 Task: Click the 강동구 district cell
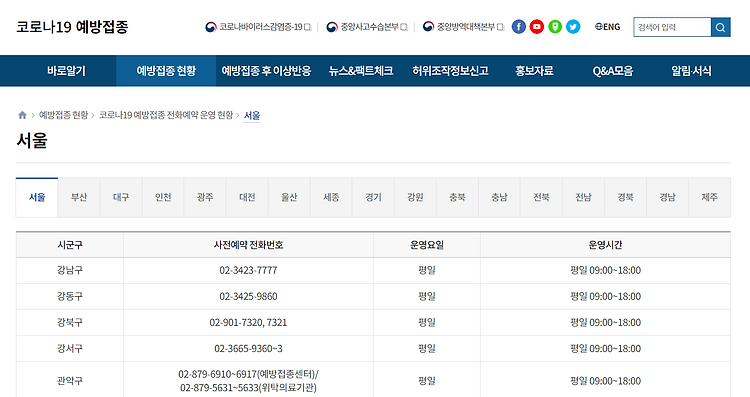click(x=70, y=297)
